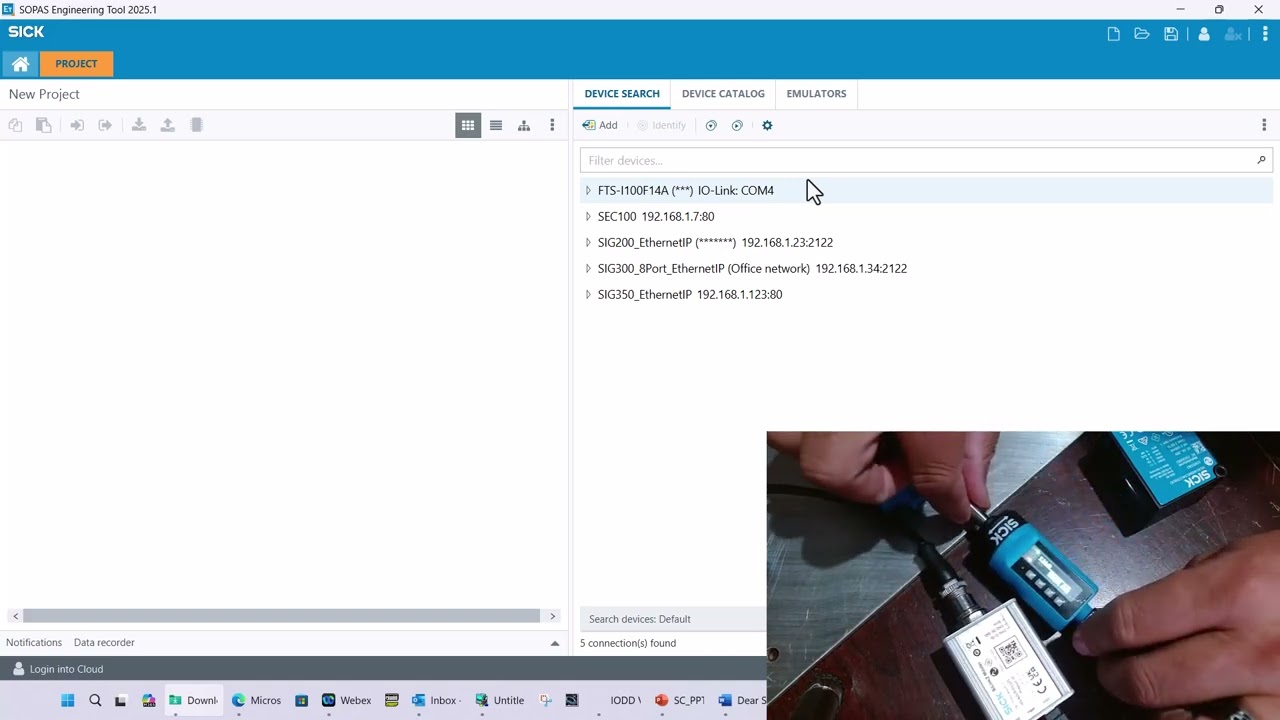Open PowerPoint SC_PPT from taskbar
The height and width of the screenshot is (720, 1280).
(x=680, y=700)
